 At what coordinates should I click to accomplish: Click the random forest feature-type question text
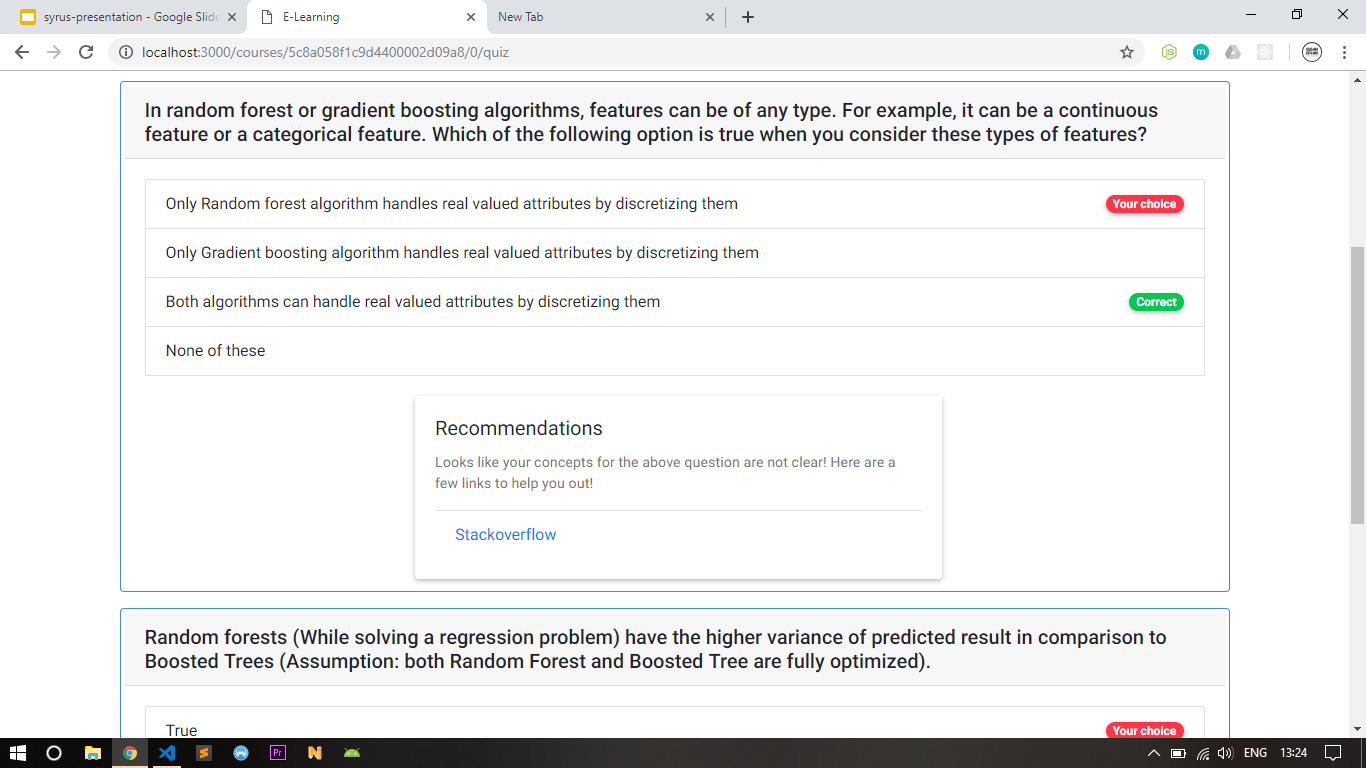click(x=651, y=122)
